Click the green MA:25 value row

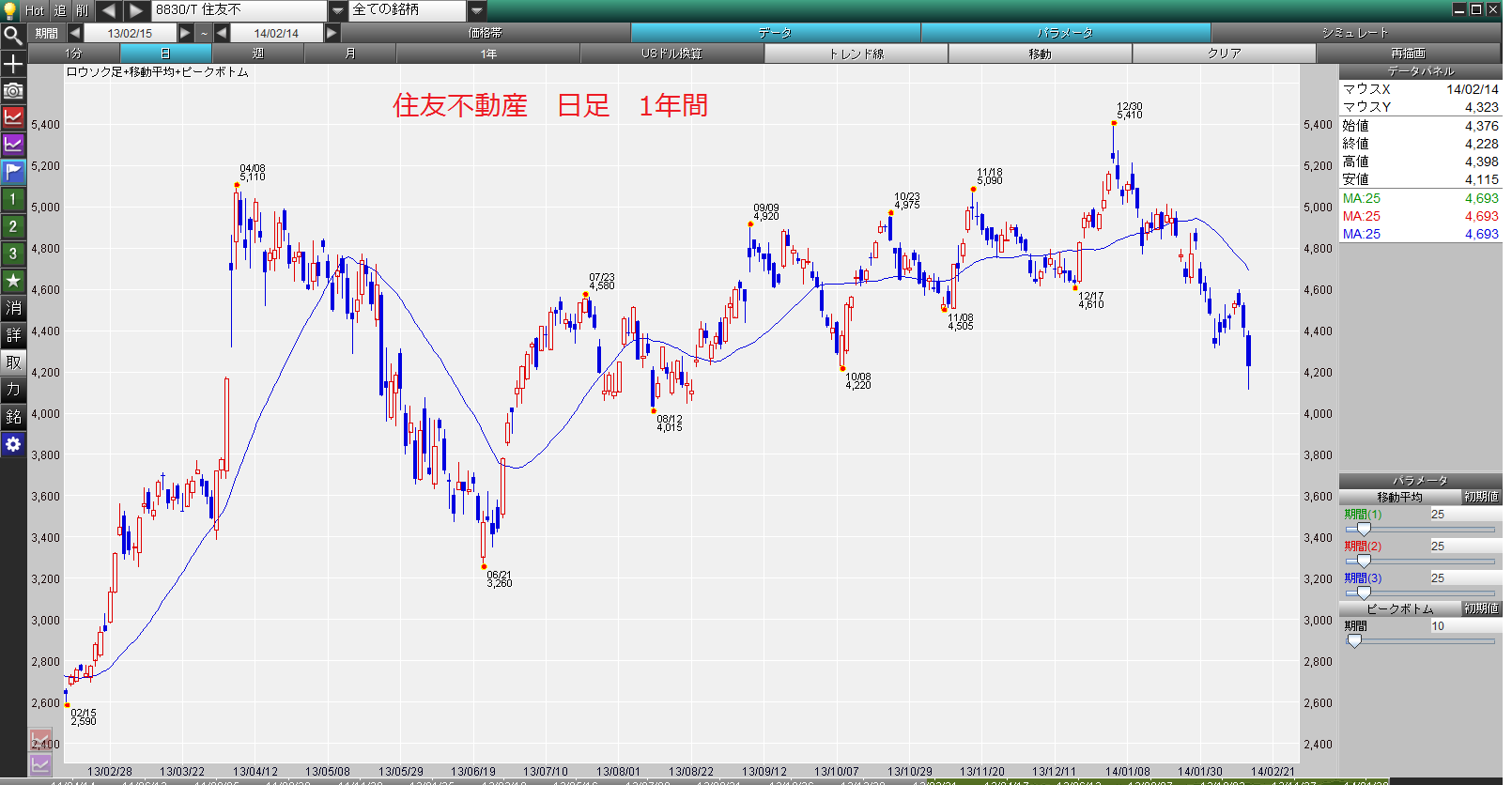tap(1420, 198)
